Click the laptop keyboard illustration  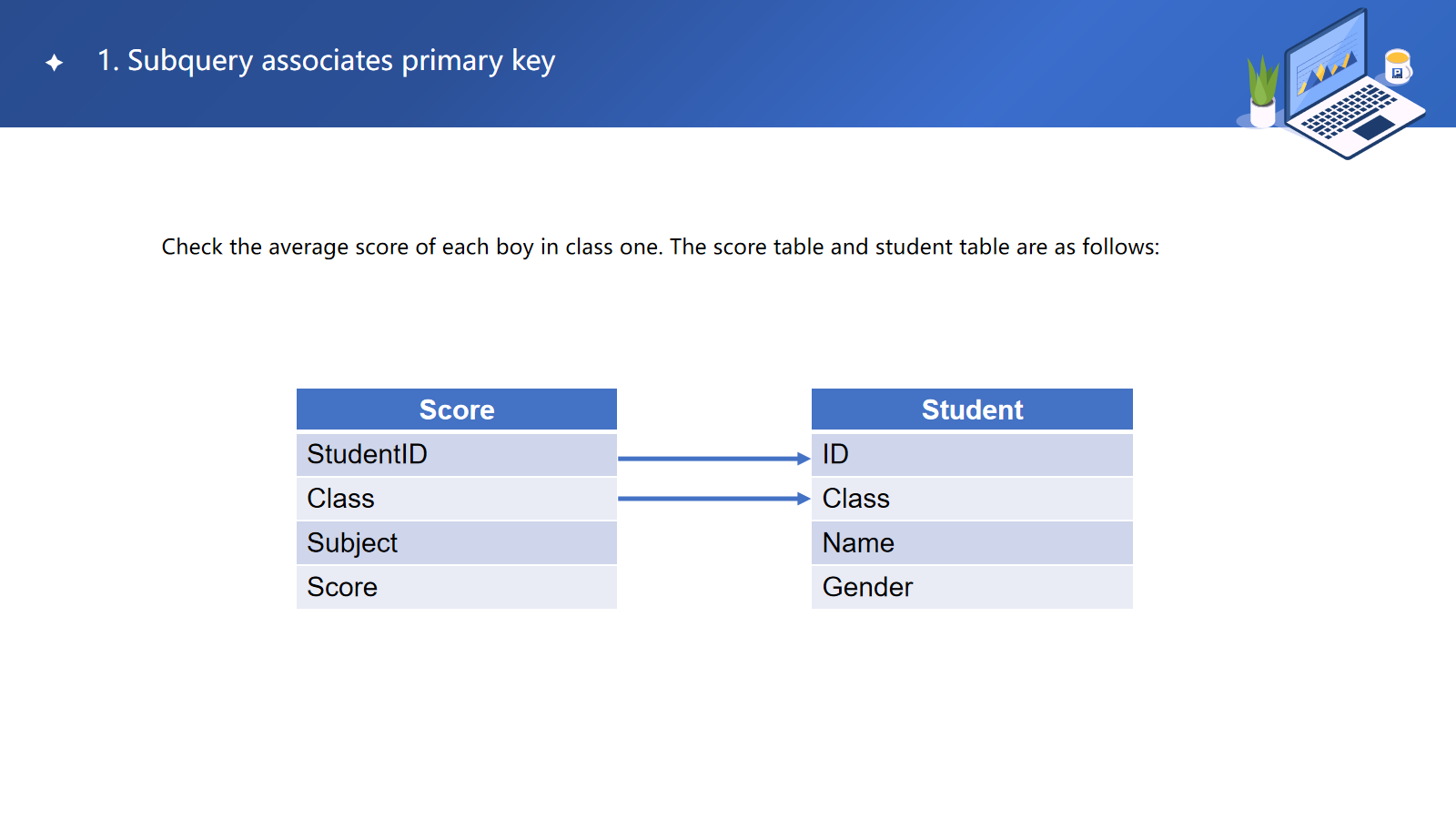click(x=1347, y=111)
